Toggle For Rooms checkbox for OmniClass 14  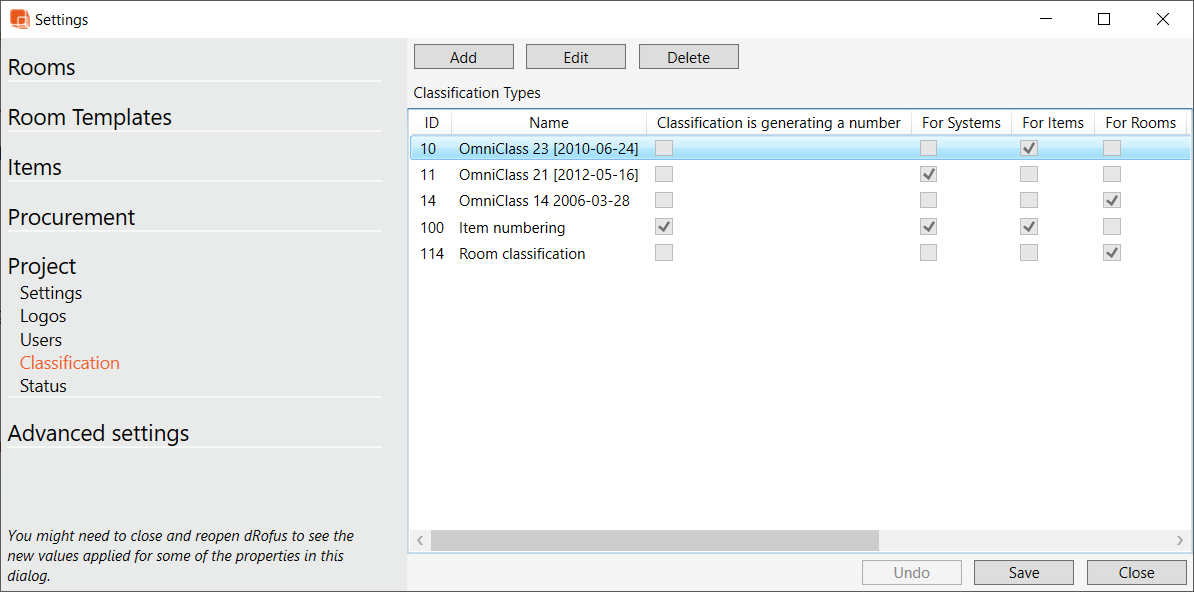(x=1113, y=200)
